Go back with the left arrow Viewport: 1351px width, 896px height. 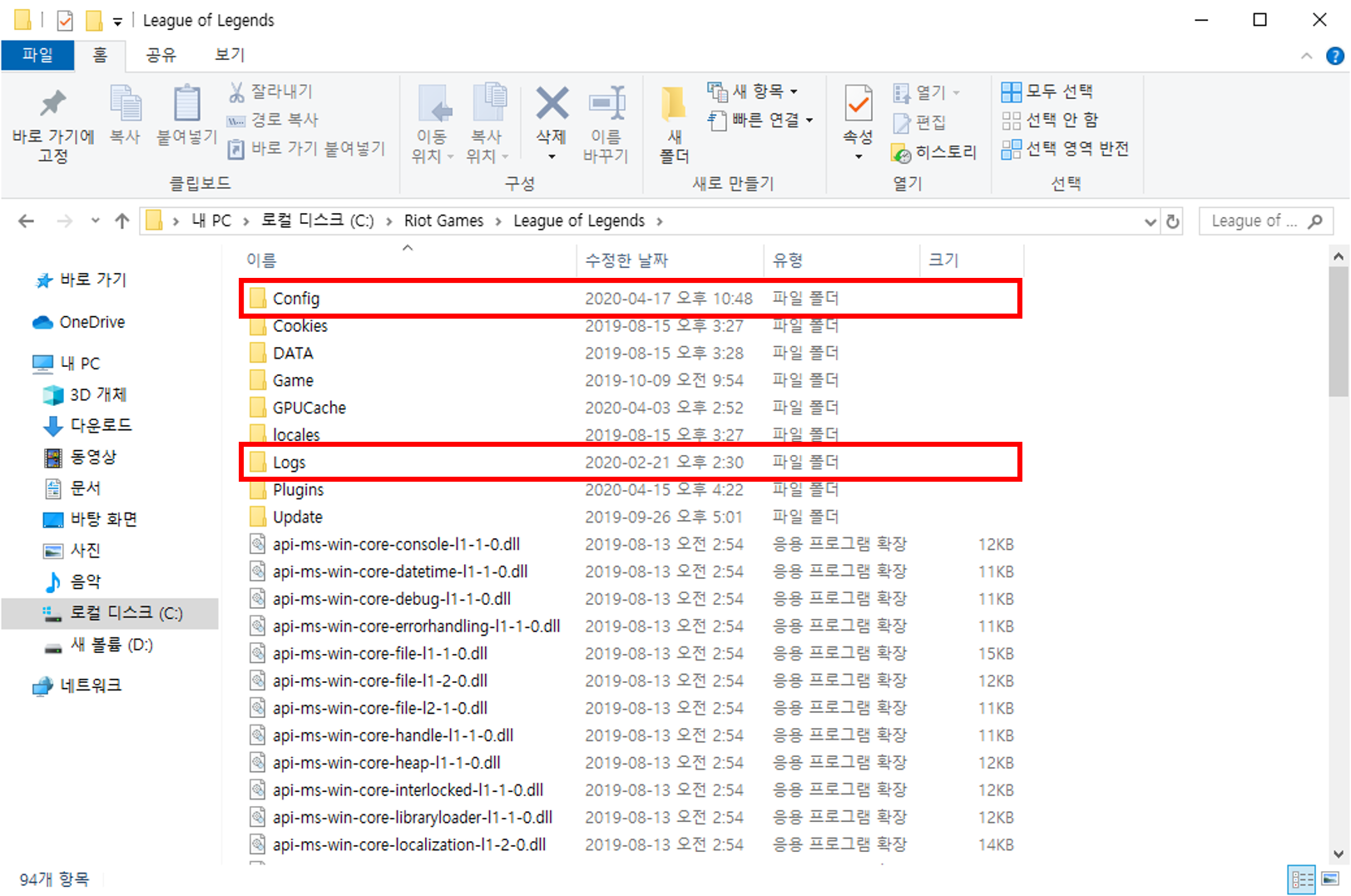coord(27,221)
